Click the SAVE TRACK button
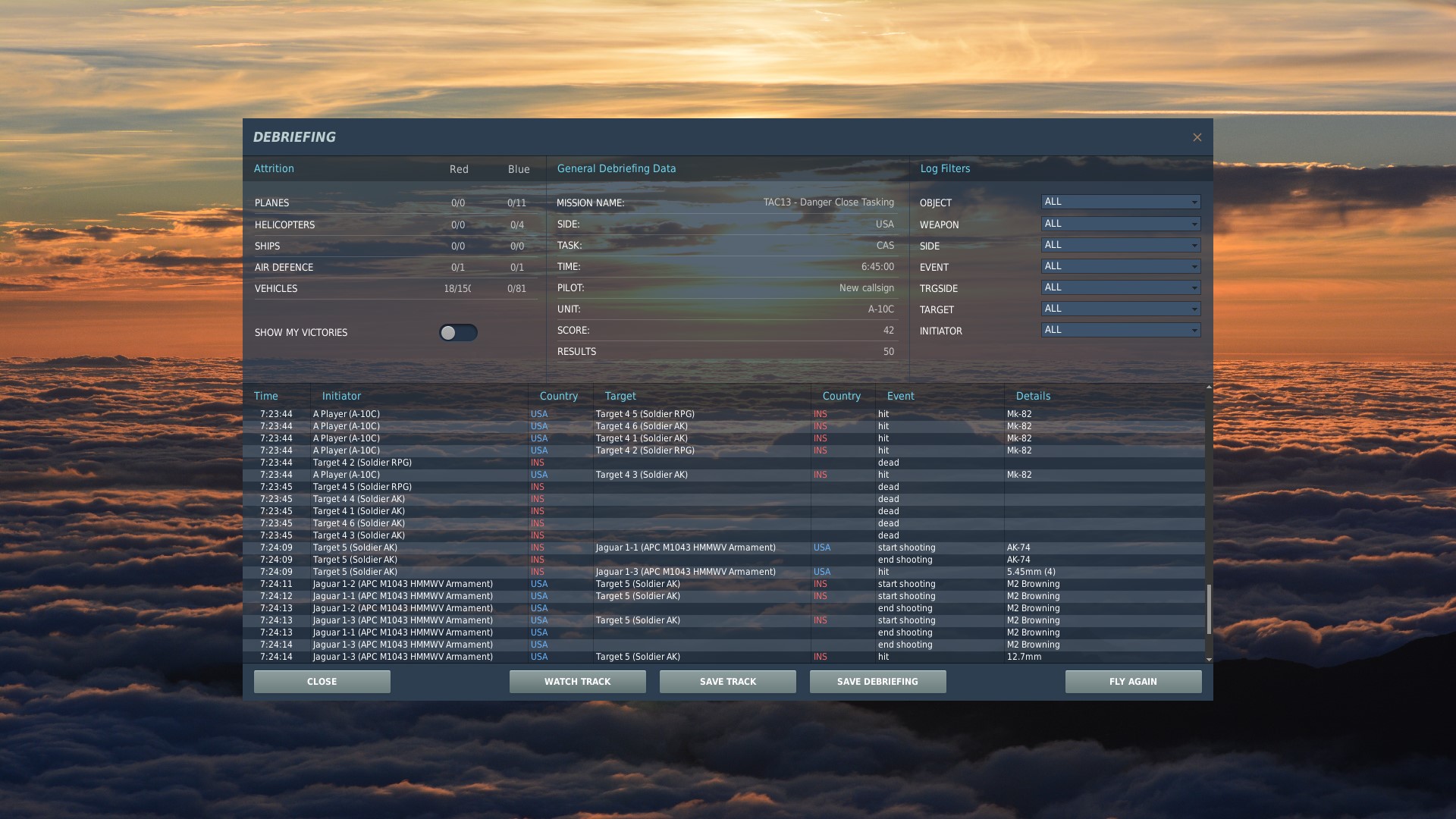Viewport: 1456px width, 819px height. (727, 681)
